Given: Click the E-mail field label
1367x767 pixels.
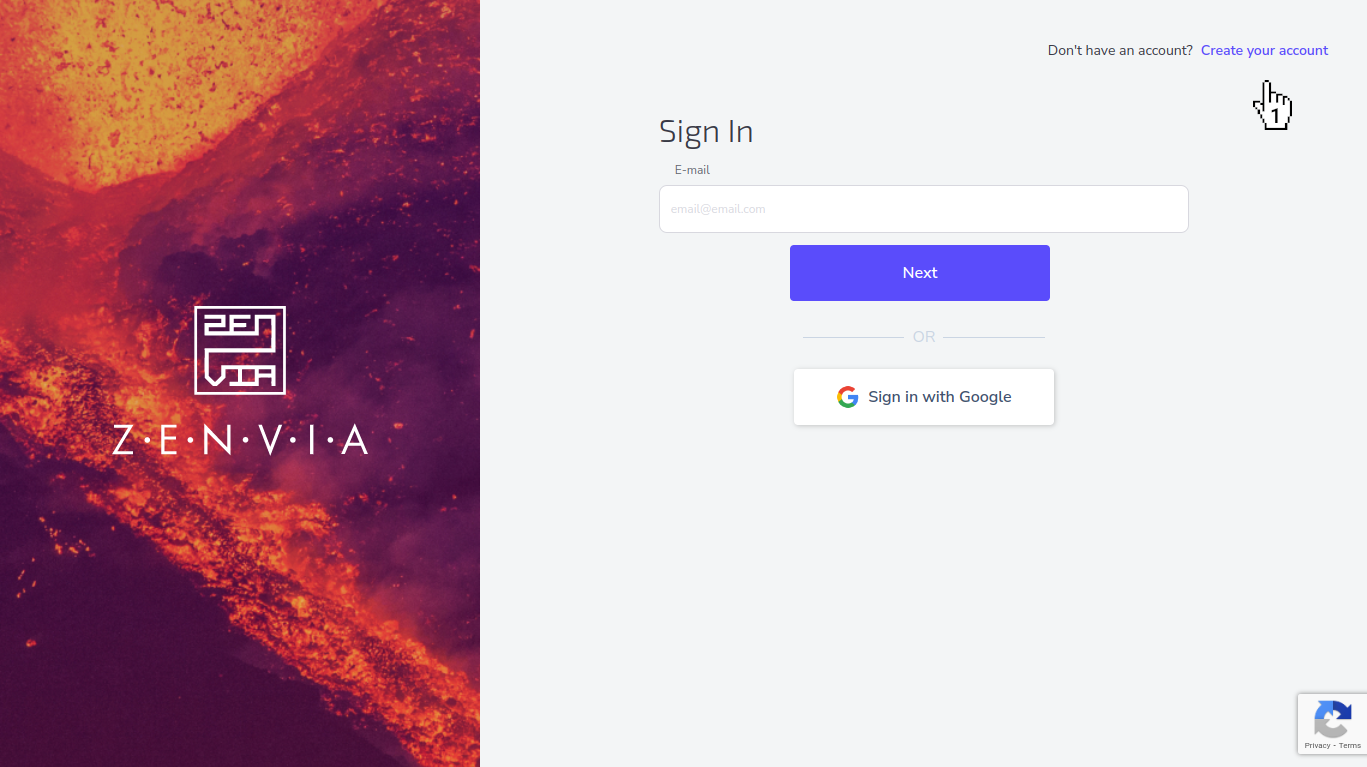Looking at the screenshot, I should tap(692, 170).
